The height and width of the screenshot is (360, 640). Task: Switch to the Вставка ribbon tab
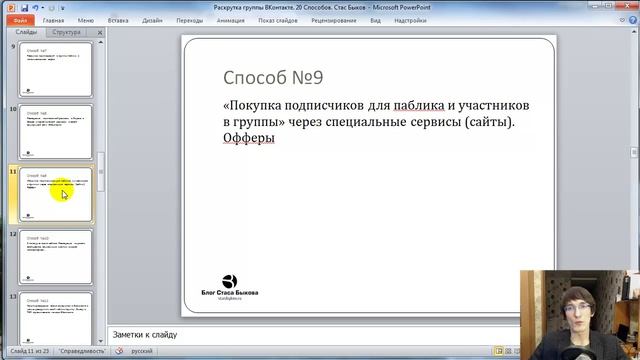pyautogui.click(x=118, y=20)
